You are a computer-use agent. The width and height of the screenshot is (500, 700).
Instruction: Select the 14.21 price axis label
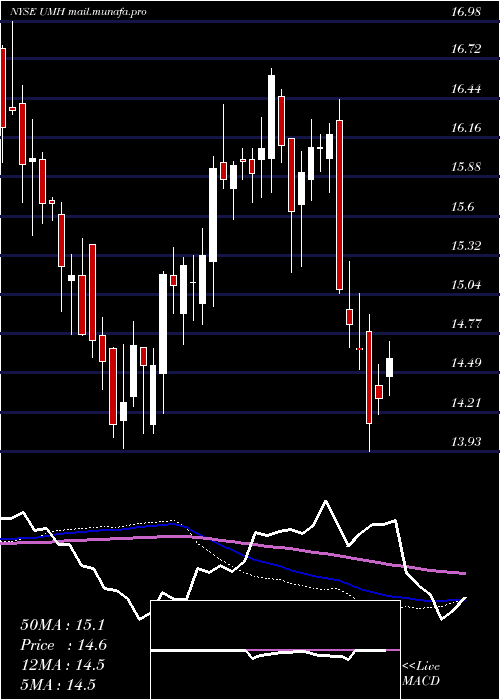(x=466, y=404)
